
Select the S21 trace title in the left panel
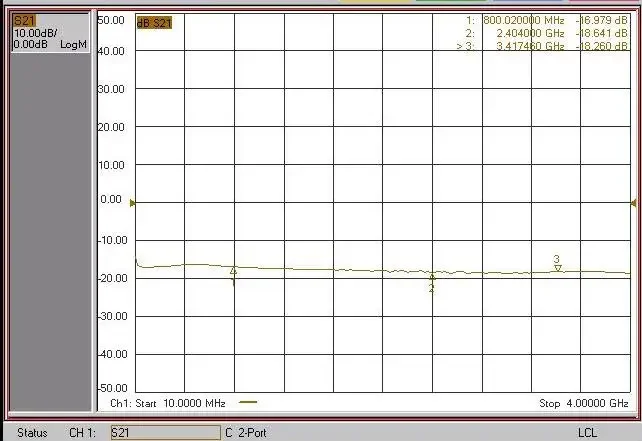click(x=24, y=20)
